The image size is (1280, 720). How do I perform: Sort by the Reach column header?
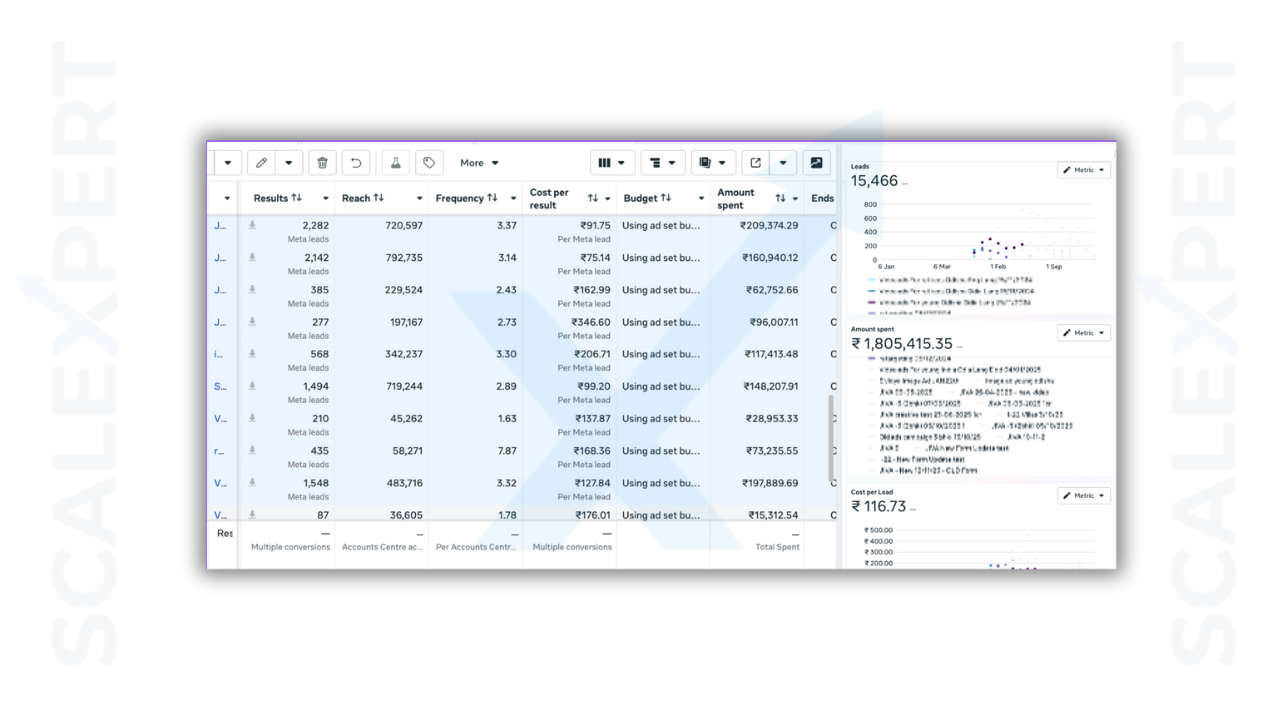tap(362, 198)
